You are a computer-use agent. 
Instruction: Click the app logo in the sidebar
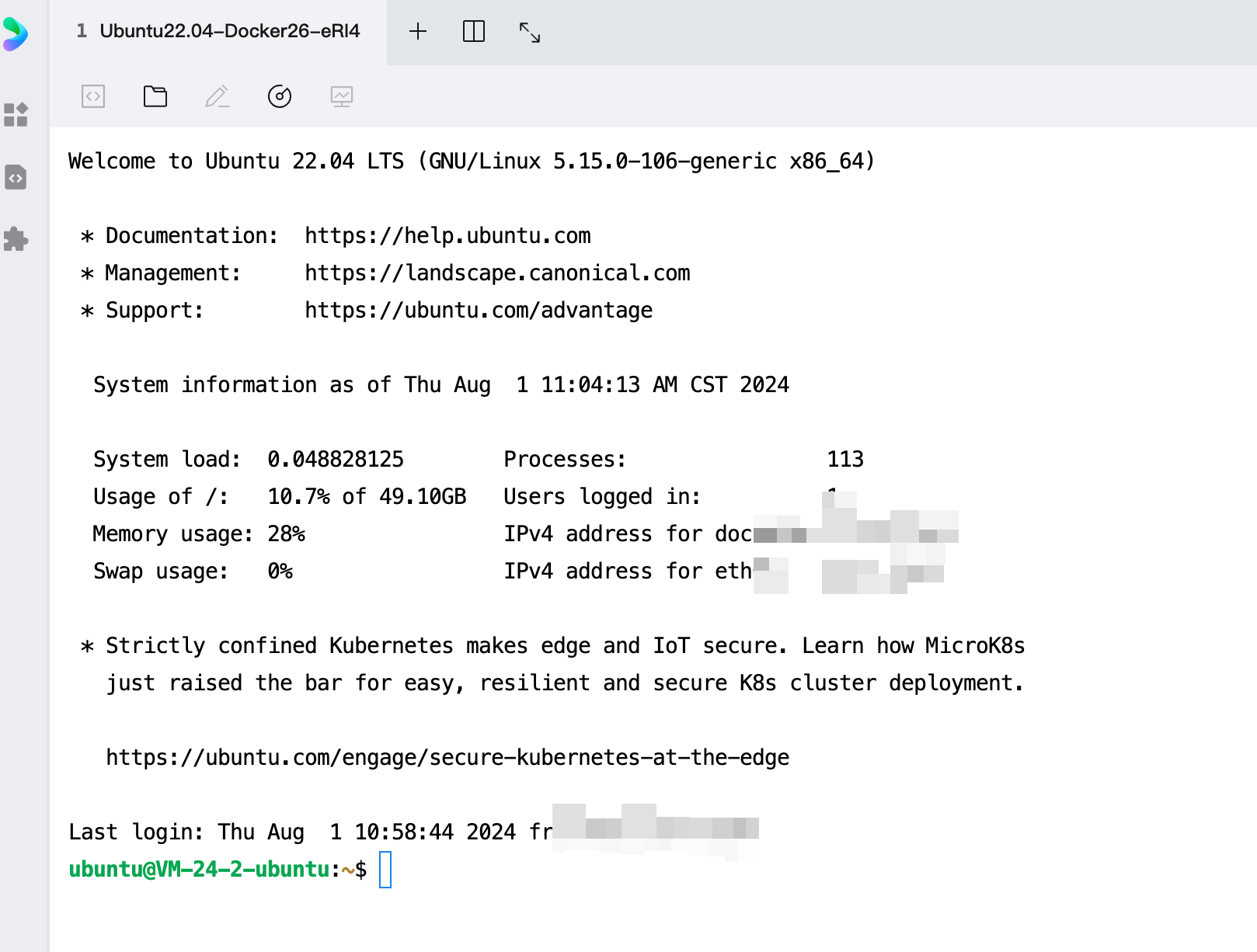pyautogui.click(x=16, y=34)
